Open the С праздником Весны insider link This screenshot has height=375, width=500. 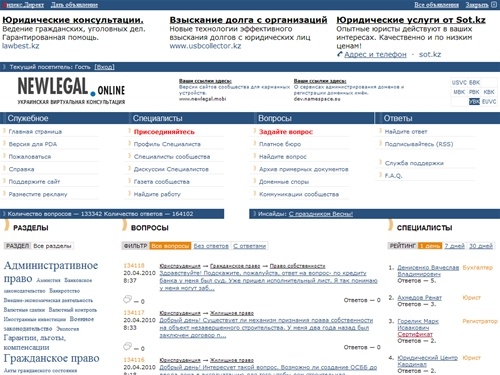321,214
